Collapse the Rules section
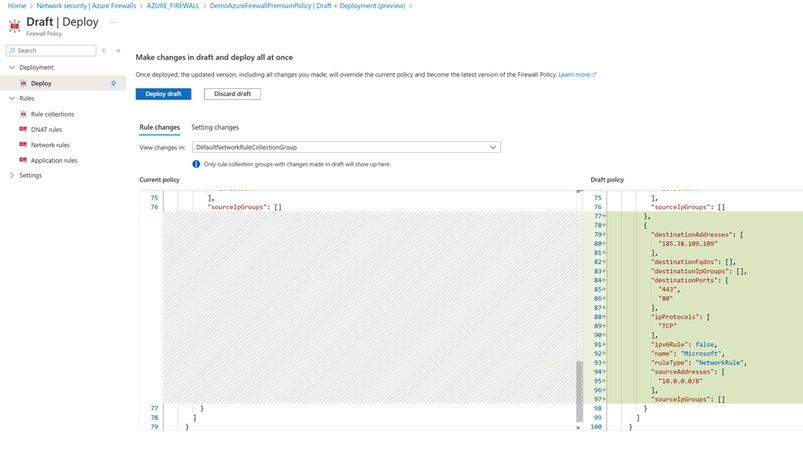This screenshot has height=458, width=803. [12, 98]
